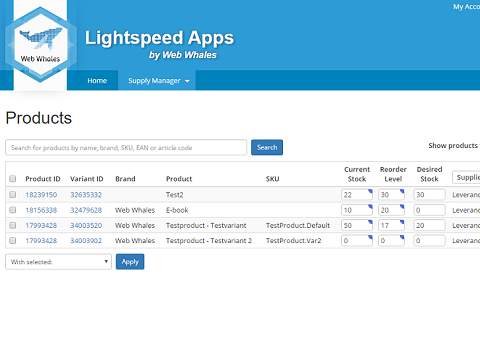Select the TestProduct.Var2 SKU cell
480x360 pixels.
tap(293, 240)
